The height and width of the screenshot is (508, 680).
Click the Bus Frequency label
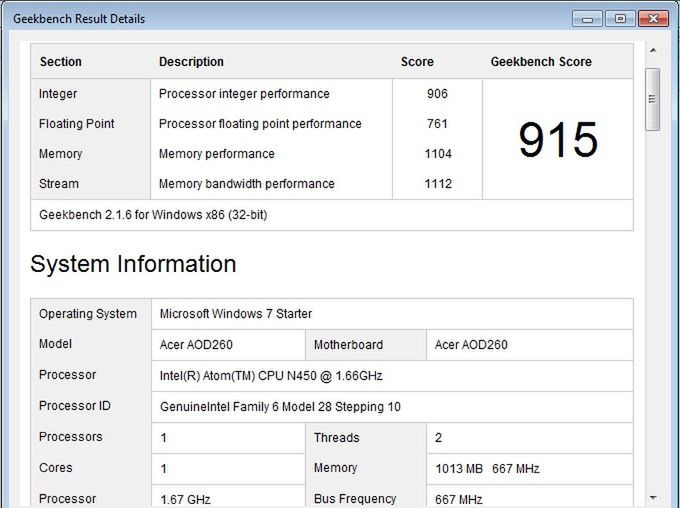(x=355, y=499)
